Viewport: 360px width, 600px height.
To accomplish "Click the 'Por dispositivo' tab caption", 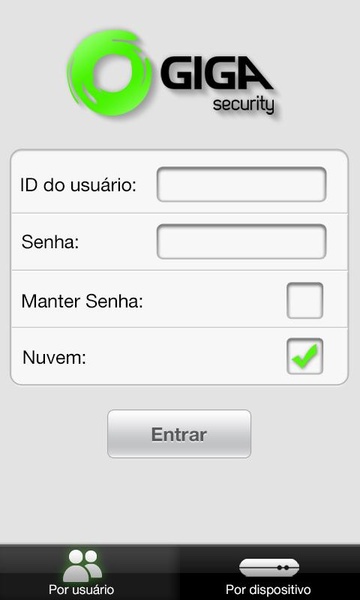I will click(x=268, y=589).
